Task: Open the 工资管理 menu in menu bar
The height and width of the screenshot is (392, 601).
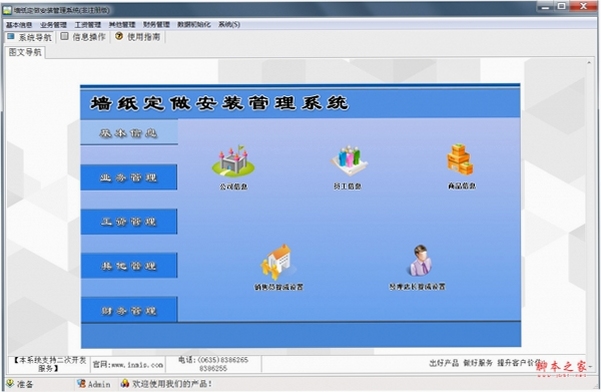Action: (x=88, y=25)
